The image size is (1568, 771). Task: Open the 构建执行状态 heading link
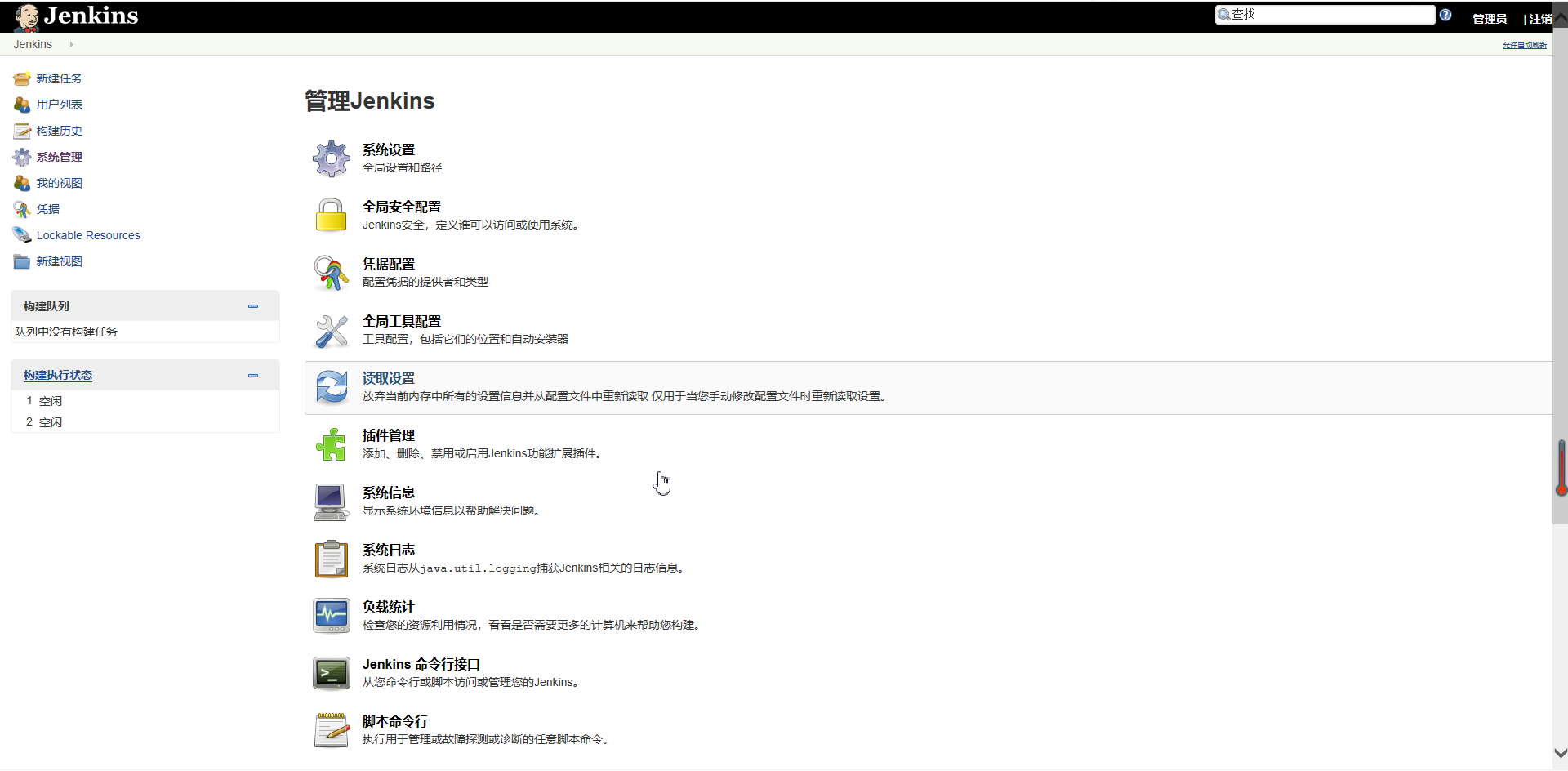(x=58, y=375)
